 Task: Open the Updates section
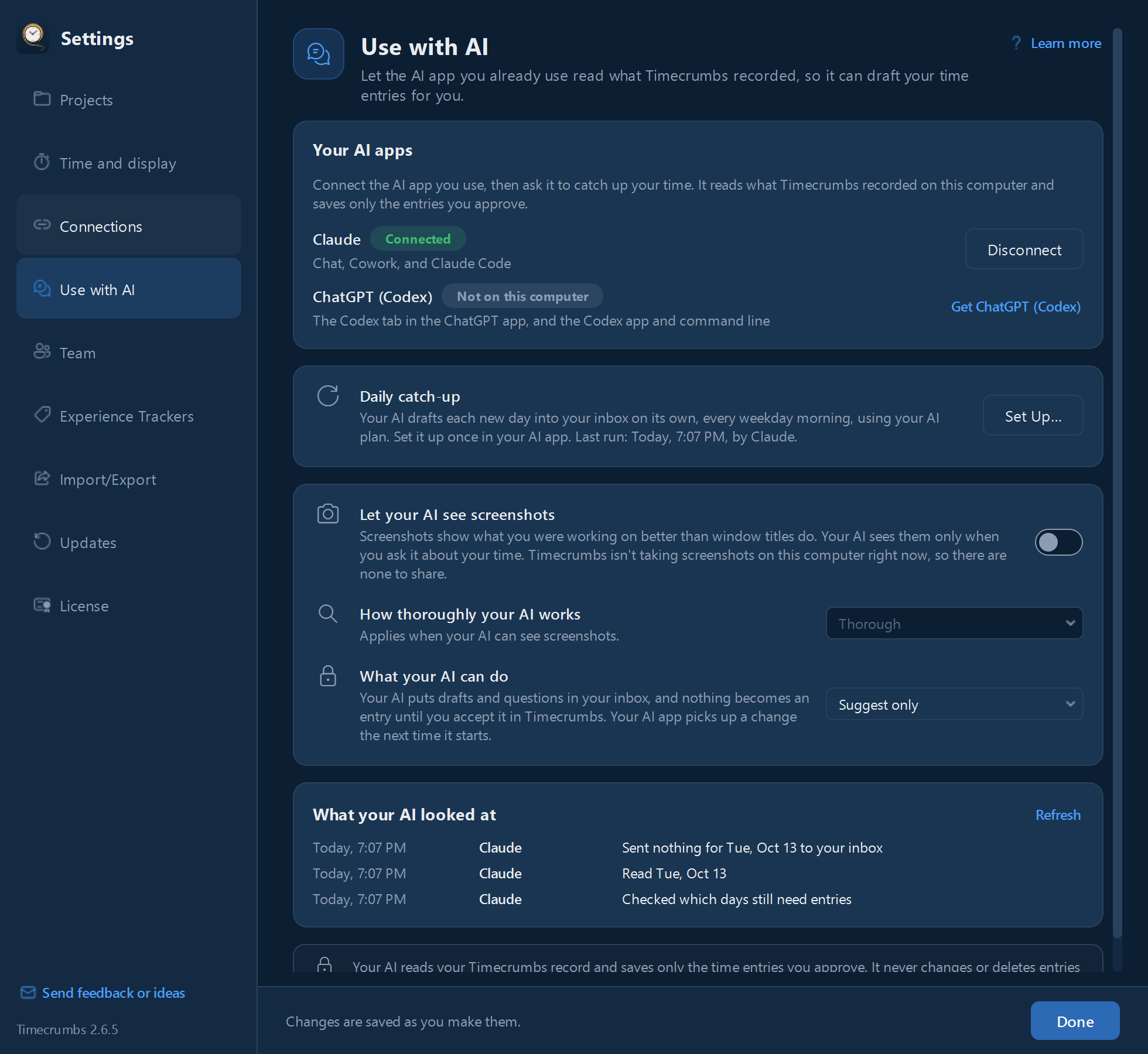(129, 542)
